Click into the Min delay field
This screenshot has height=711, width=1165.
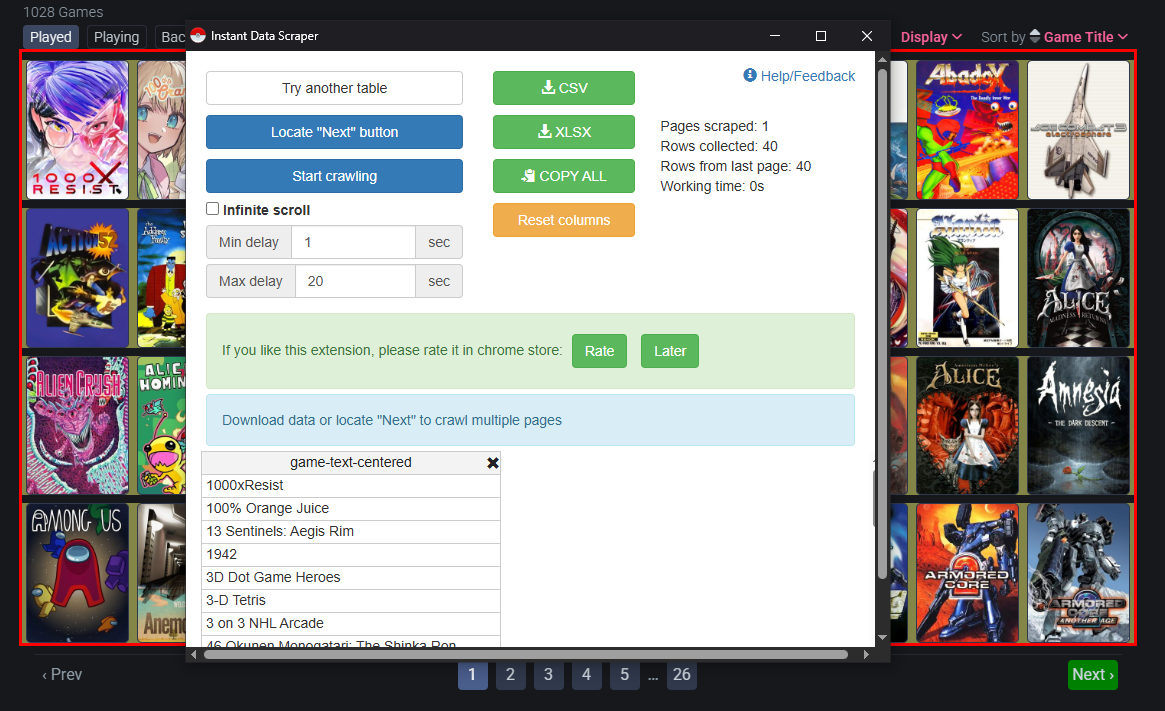(x=354, y=242)
